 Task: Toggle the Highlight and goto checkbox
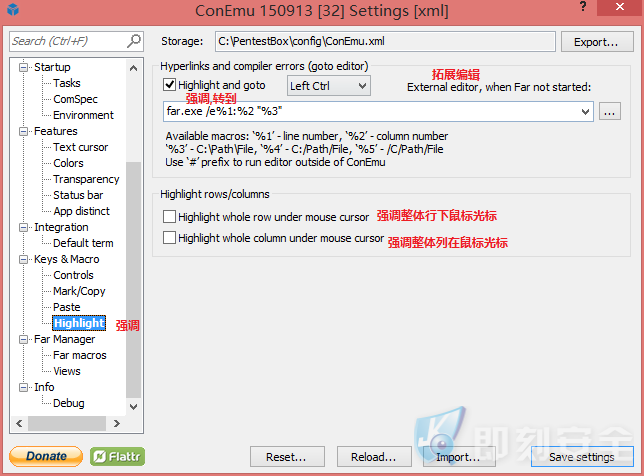[170, 85]
